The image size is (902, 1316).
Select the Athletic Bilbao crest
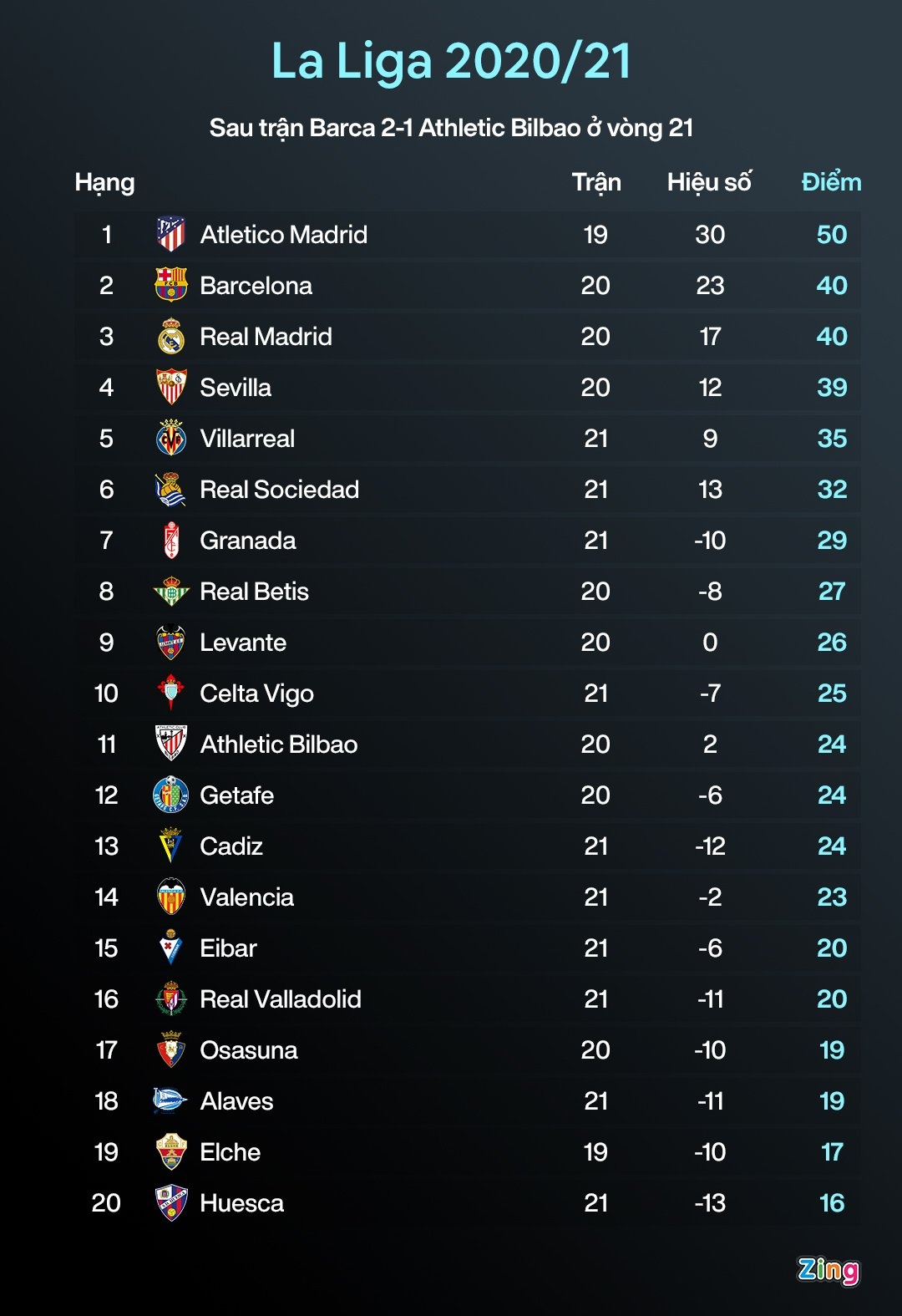pyautogui.click(x=171, y=744)
